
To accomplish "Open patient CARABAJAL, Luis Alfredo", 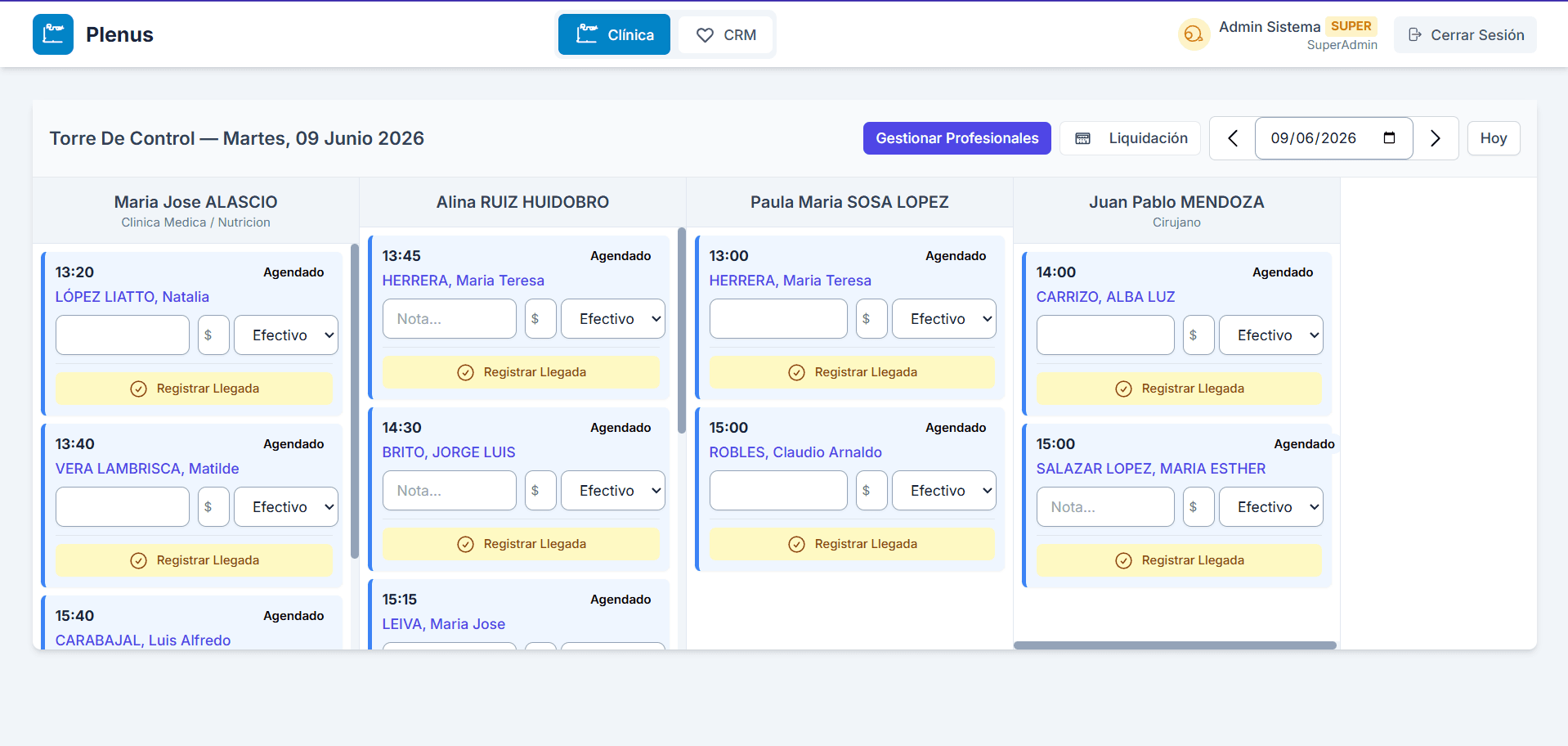I will tap(143, 640).
